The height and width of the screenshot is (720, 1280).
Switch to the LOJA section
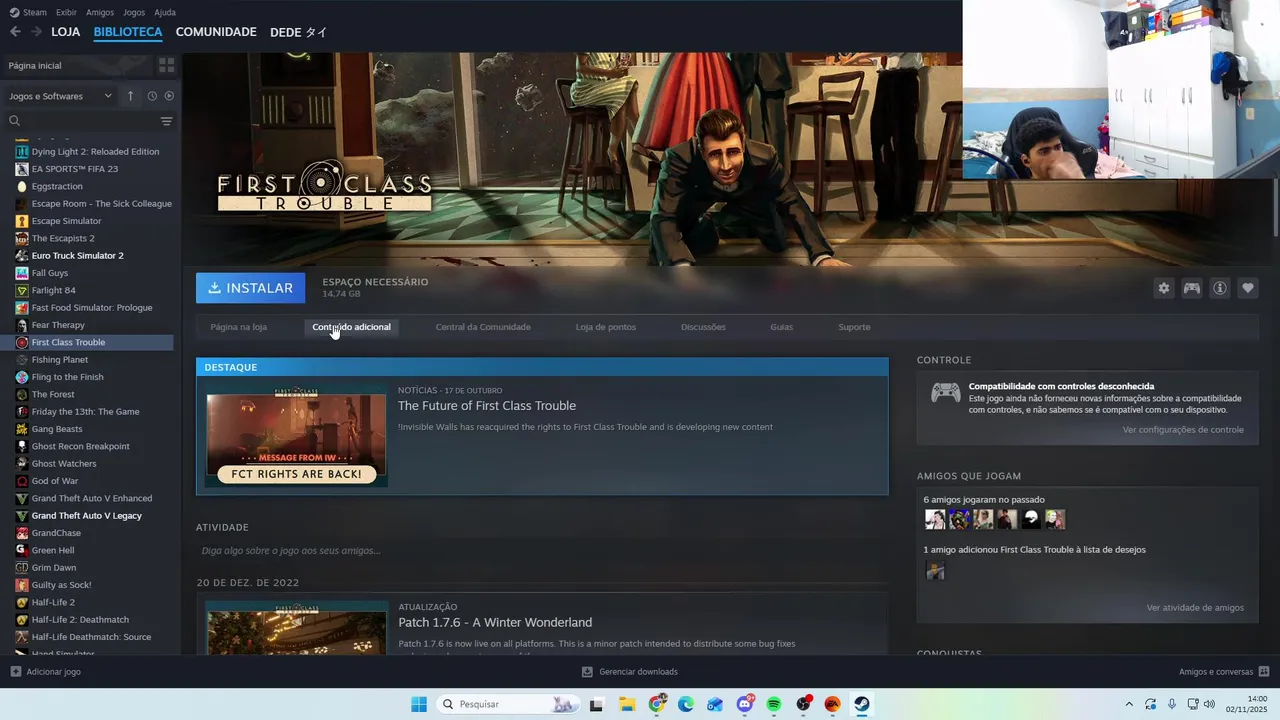click(x=65, y=32)
